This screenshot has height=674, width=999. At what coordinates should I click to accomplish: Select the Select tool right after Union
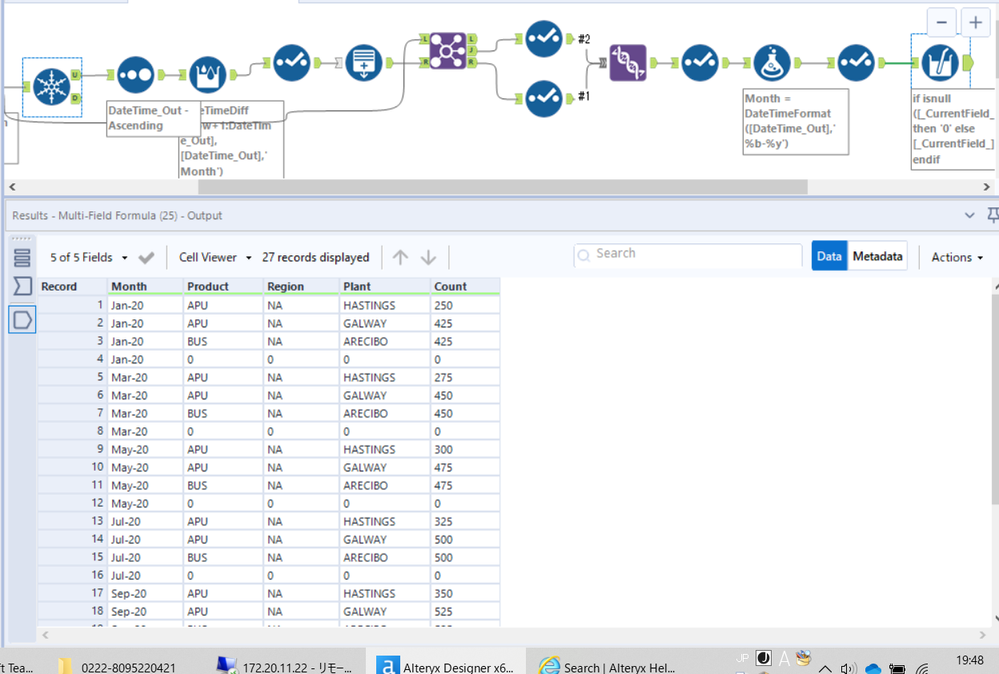pos(700,62)
